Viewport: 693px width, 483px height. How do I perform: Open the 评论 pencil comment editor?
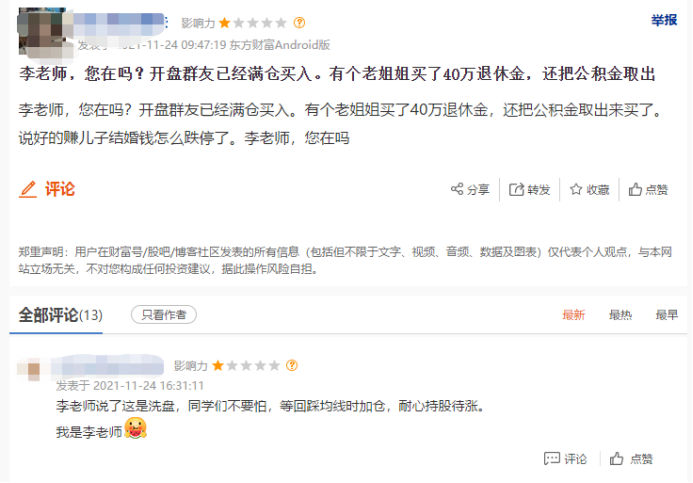(47, 189)
